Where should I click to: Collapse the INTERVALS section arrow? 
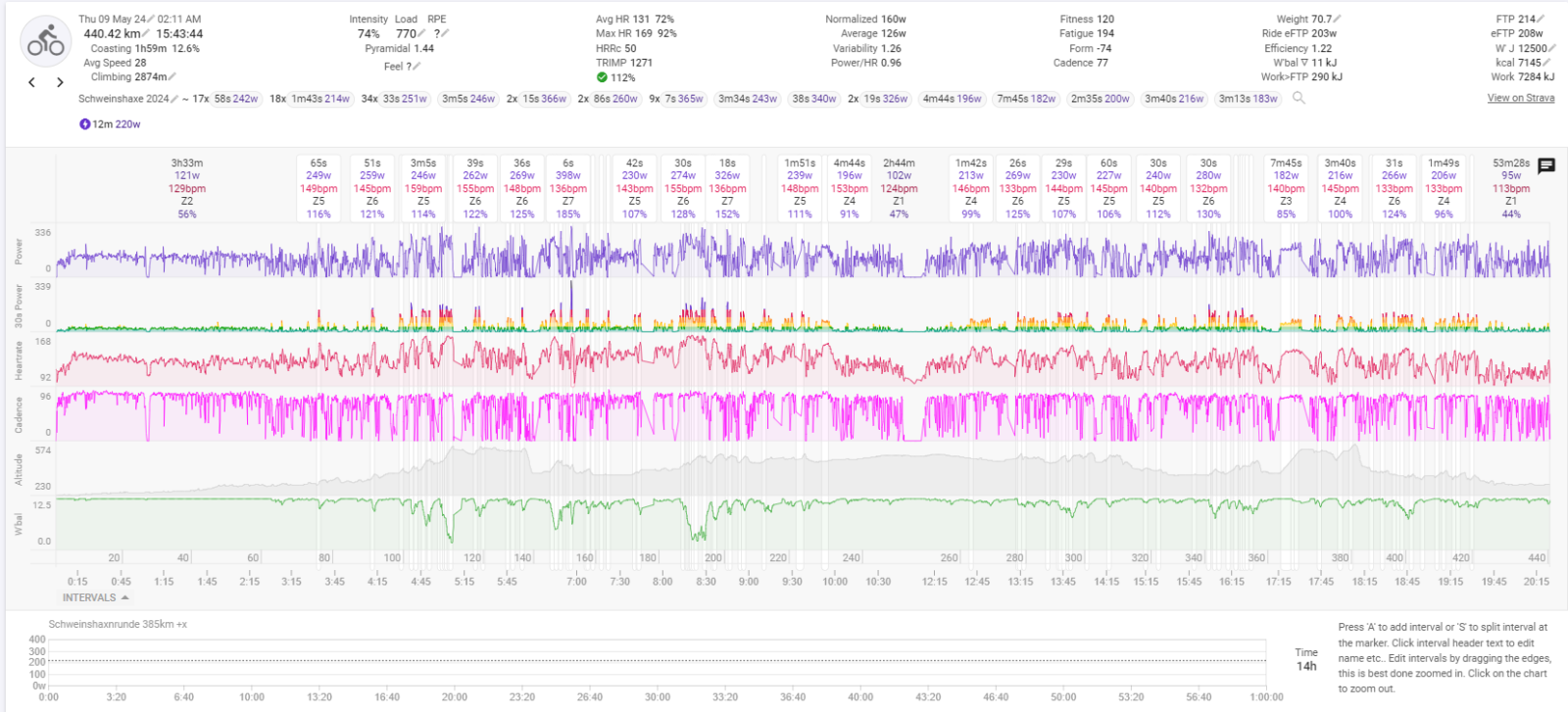124,597
